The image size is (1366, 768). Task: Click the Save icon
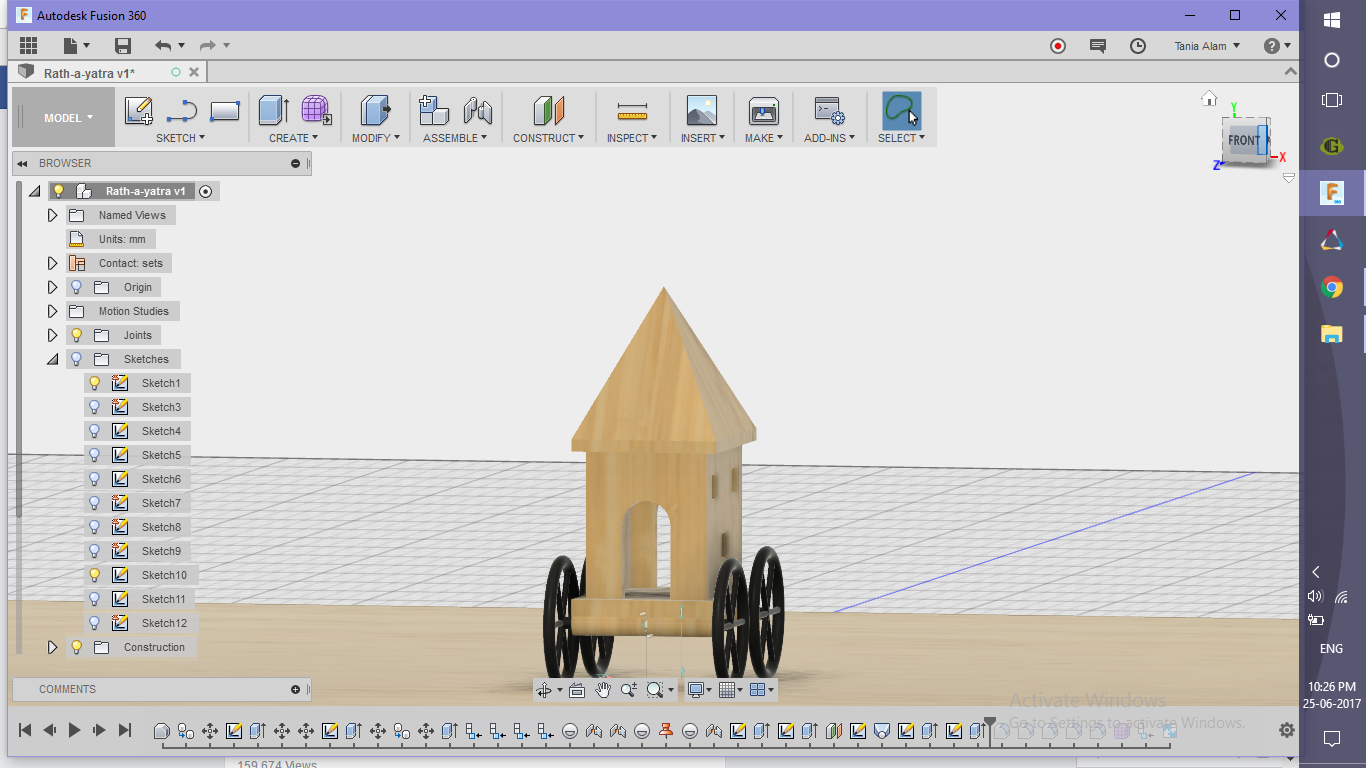click(123, 45)
